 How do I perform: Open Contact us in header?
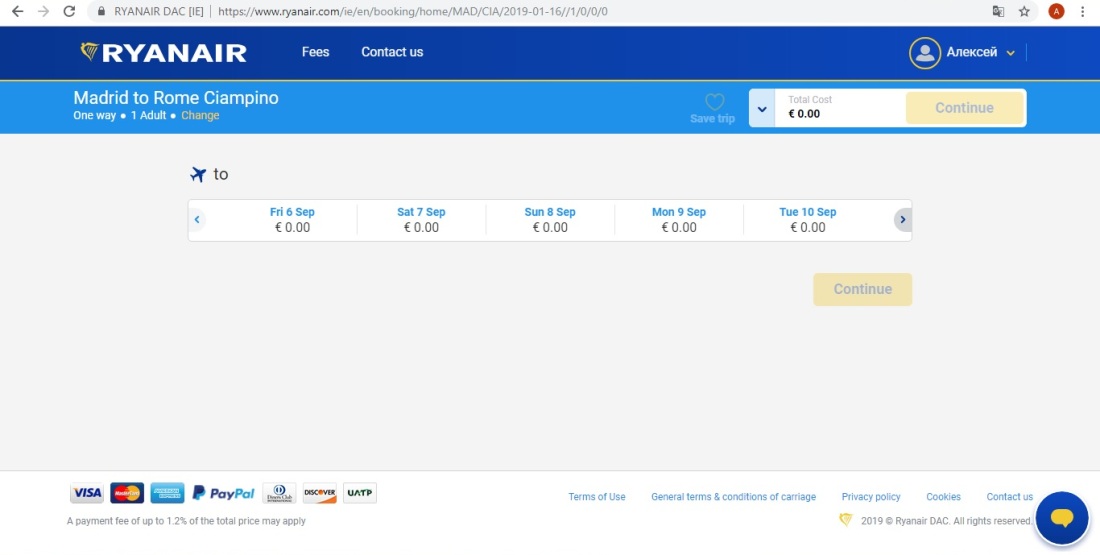pyautogui.click(x=392, y=52)
